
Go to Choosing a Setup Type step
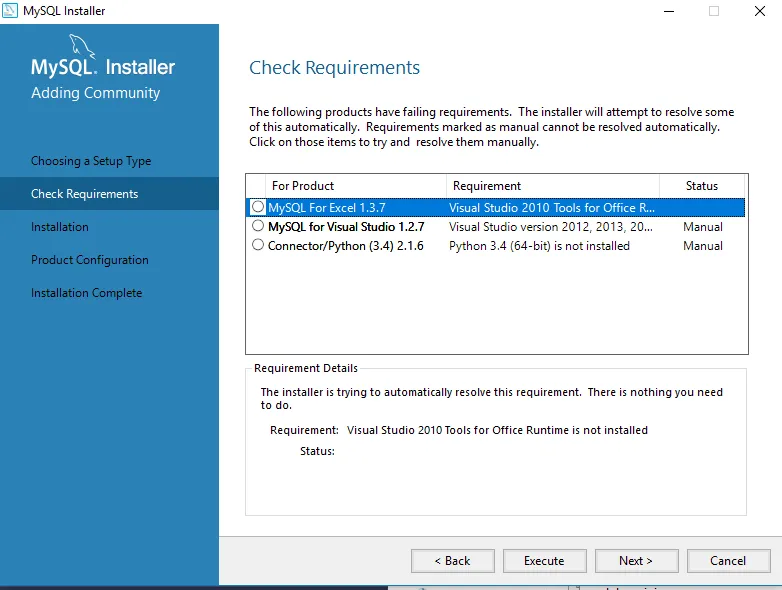coord(91,161)
